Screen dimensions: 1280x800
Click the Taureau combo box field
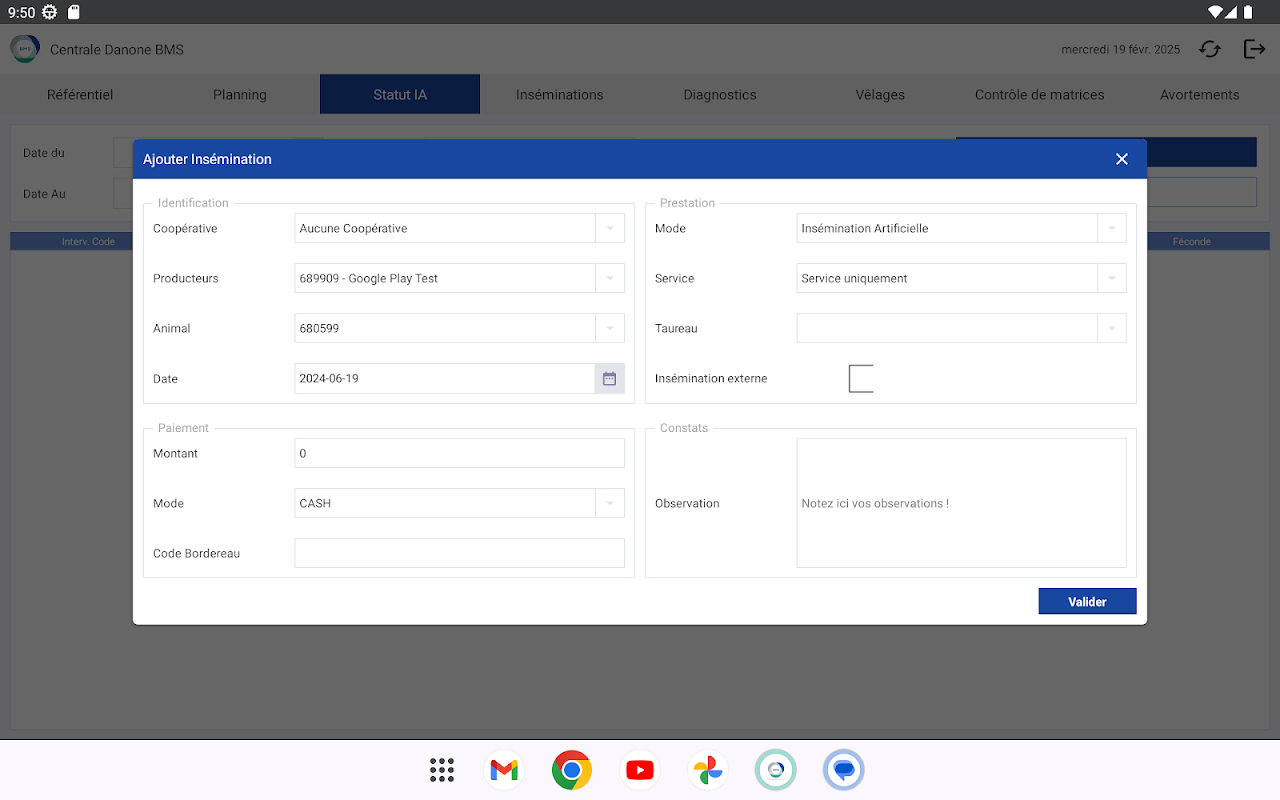pyautogui.click(x=961, y=328)
